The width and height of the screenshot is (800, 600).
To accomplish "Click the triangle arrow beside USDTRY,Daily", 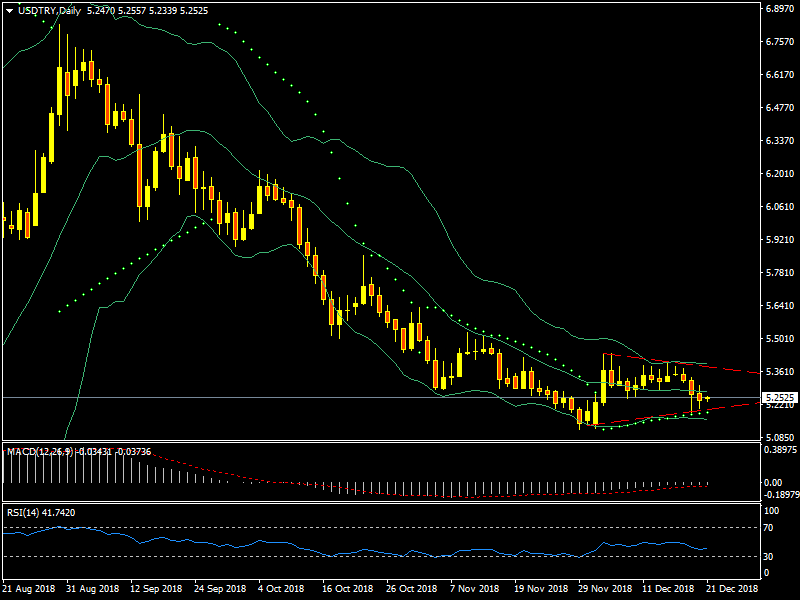I will [10, 10].
